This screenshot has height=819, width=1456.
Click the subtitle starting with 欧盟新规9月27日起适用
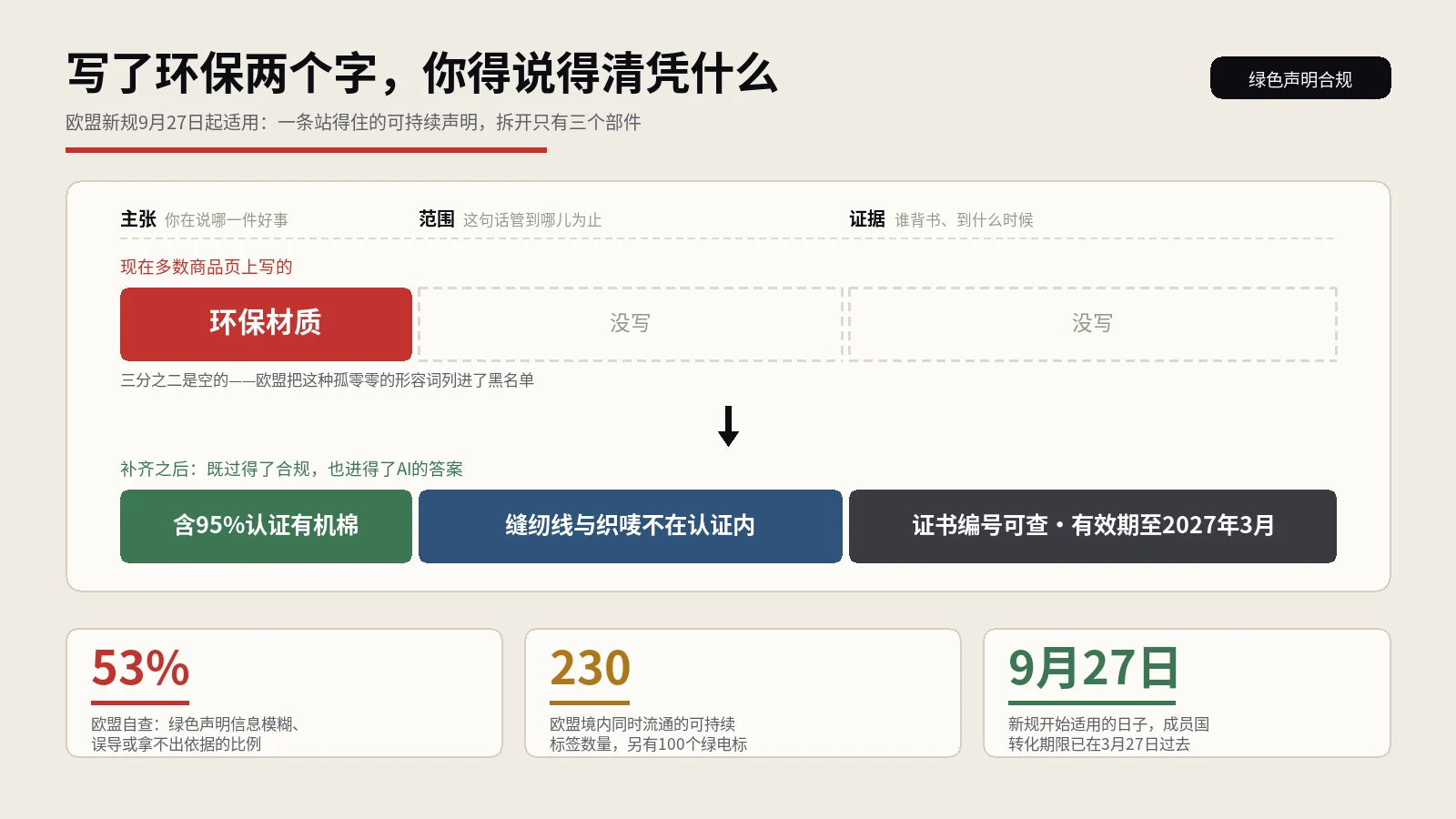coord(353,122)
